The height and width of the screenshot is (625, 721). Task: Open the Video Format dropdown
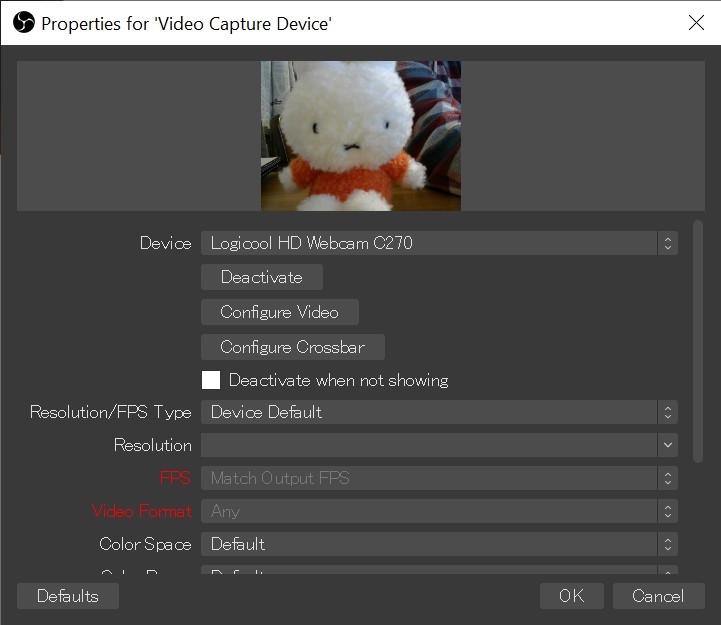click(x=439, y=511)
